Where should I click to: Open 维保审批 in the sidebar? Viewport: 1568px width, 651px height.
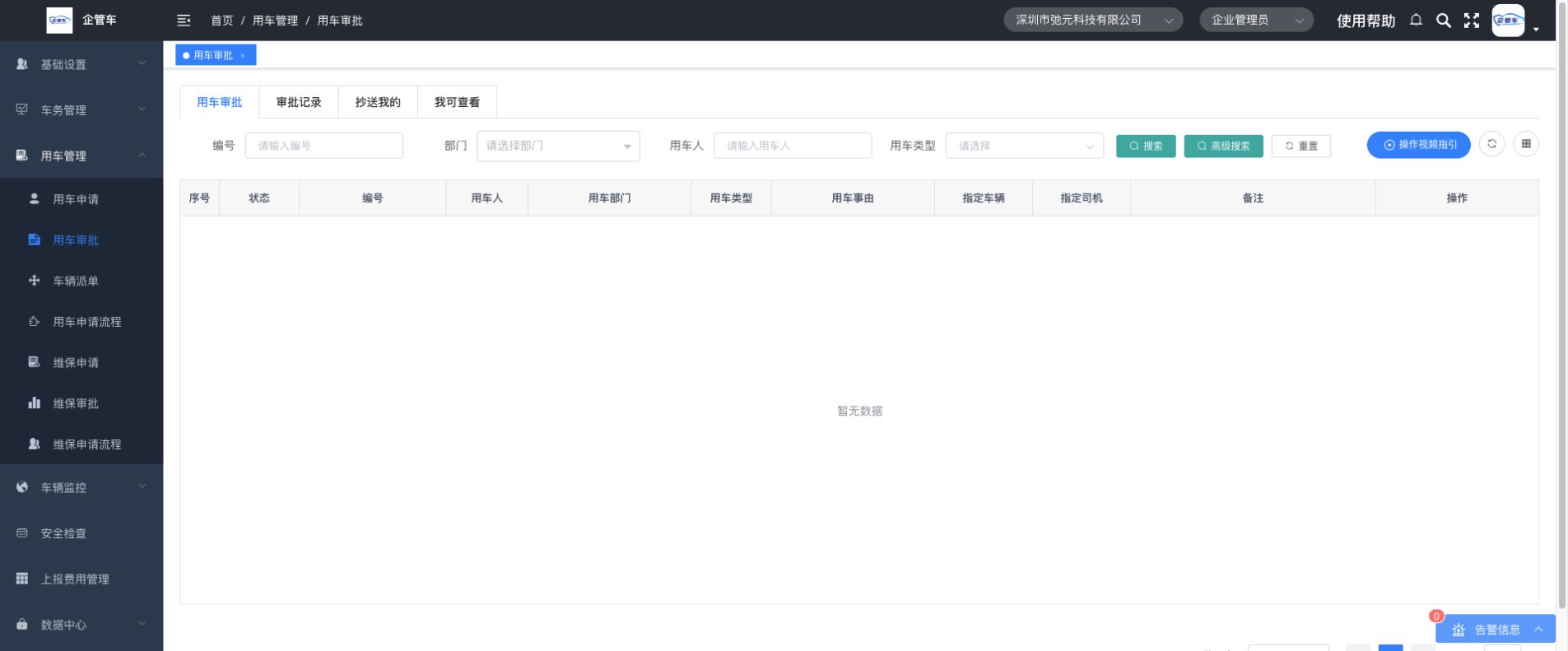pos(81,403)
